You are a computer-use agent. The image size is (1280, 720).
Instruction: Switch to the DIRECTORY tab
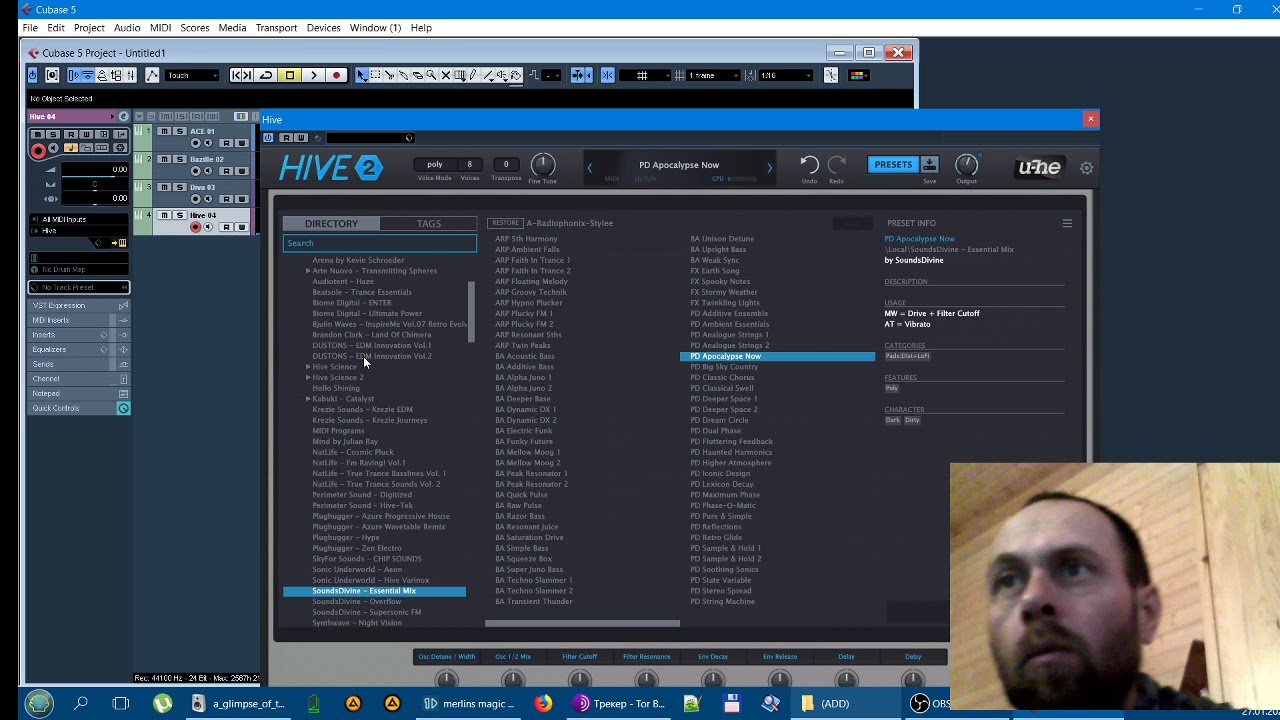tap(331, 224)
